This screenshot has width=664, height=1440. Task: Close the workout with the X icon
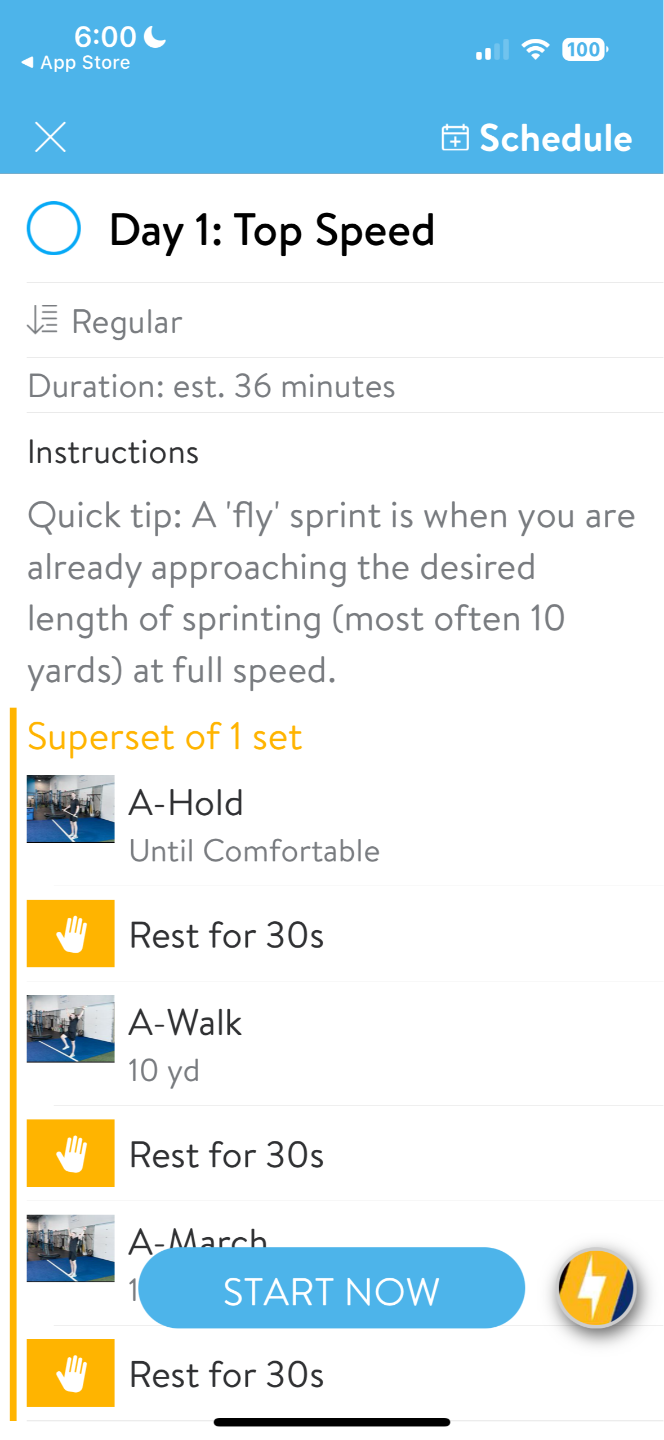tap(50, 138)
